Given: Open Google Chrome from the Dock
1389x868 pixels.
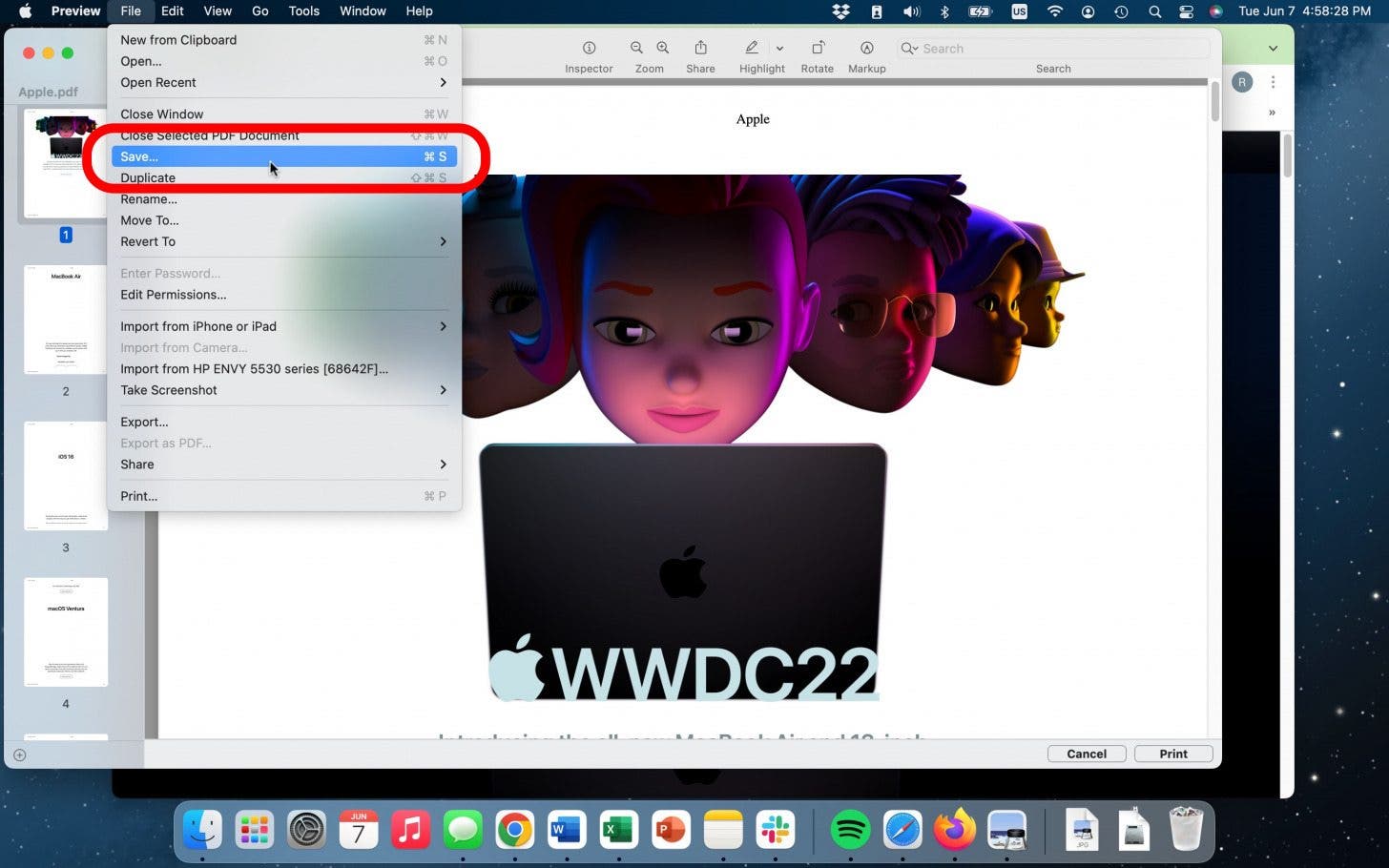Looking at the screenshot, I should click(514, 830).
